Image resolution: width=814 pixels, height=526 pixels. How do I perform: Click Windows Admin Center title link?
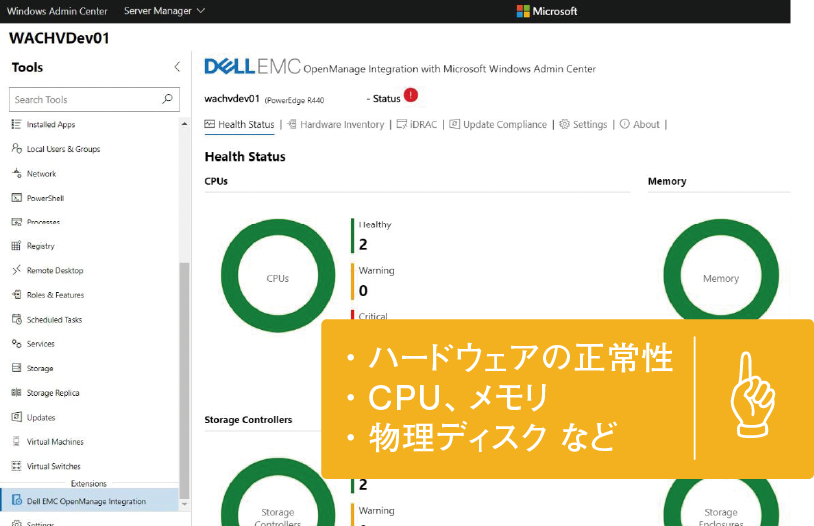57,11
